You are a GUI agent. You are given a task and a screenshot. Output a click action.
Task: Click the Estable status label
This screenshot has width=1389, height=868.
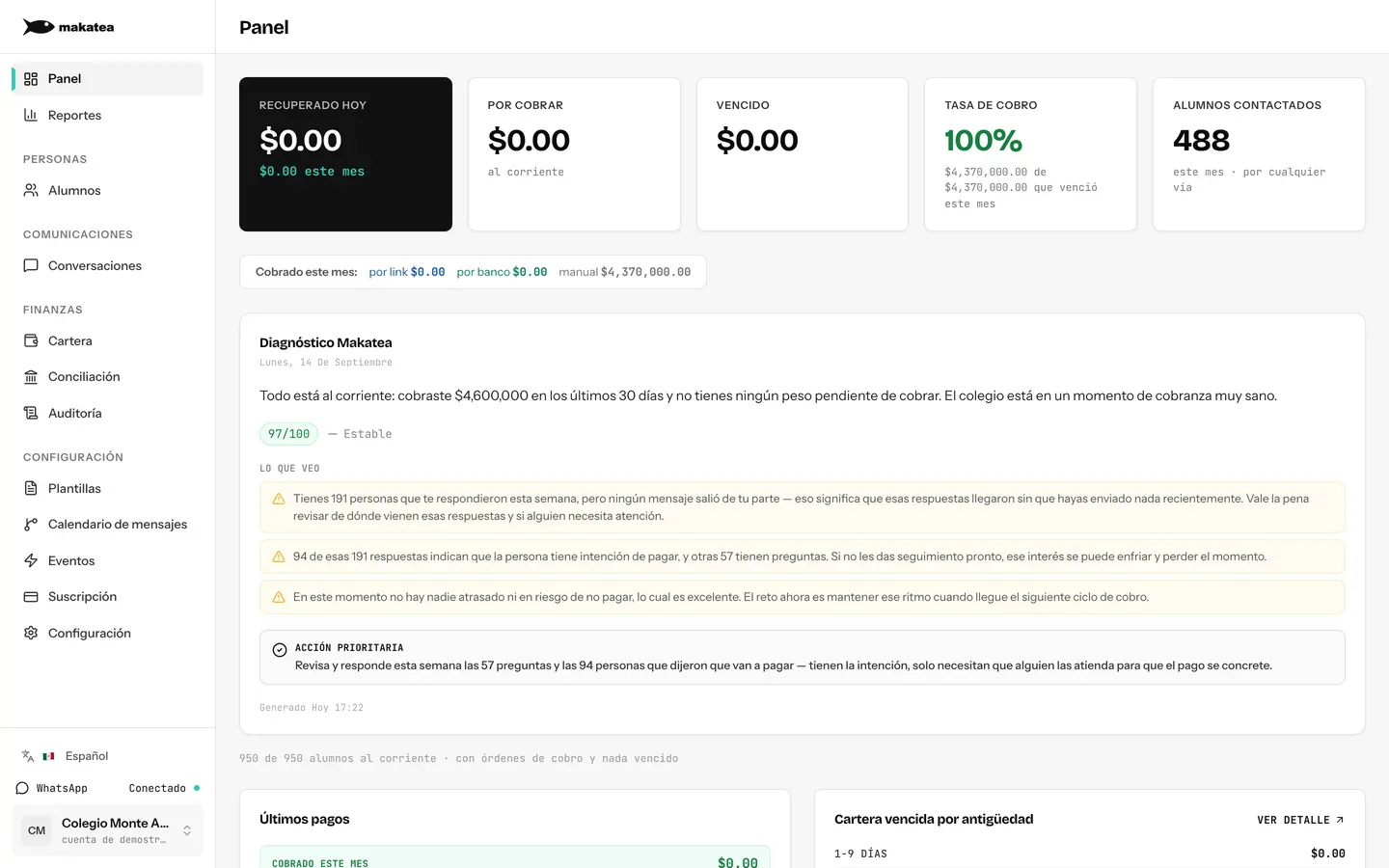click(368, 434)
